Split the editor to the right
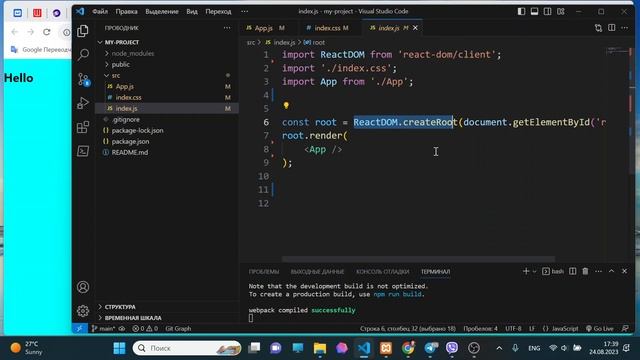Viewport: 640px width, 360px height. [611, 28]
